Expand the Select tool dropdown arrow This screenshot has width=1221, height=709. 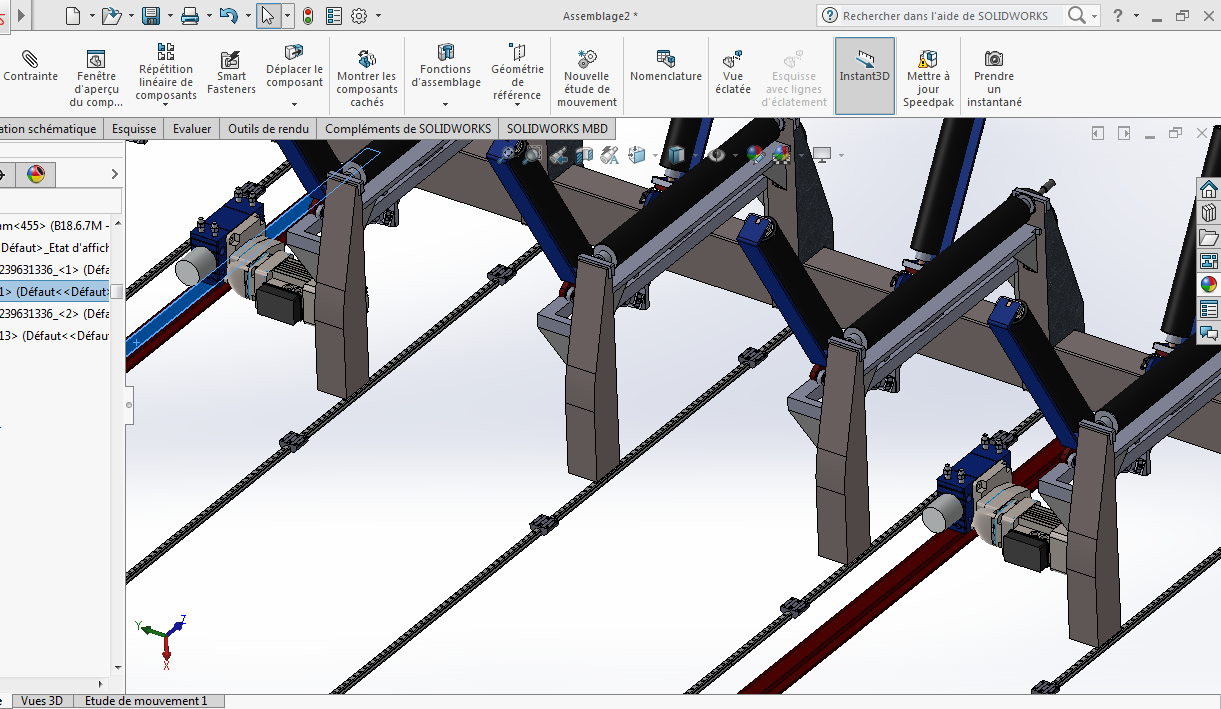click(x=287, y=16)
